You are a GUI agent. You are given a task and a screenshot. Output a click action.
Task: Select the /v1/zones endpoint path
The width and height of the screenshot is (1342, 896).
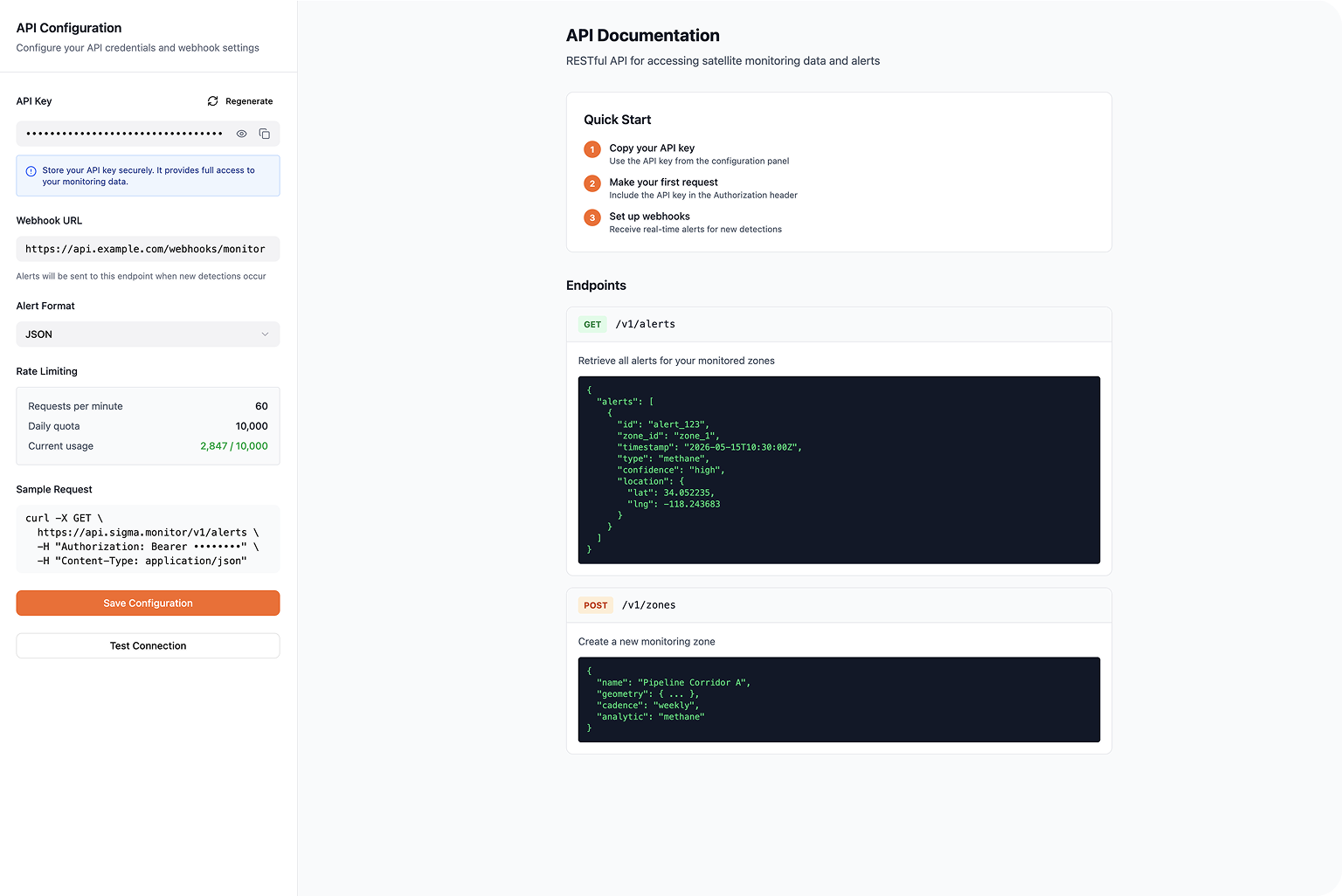click(649, 605)
